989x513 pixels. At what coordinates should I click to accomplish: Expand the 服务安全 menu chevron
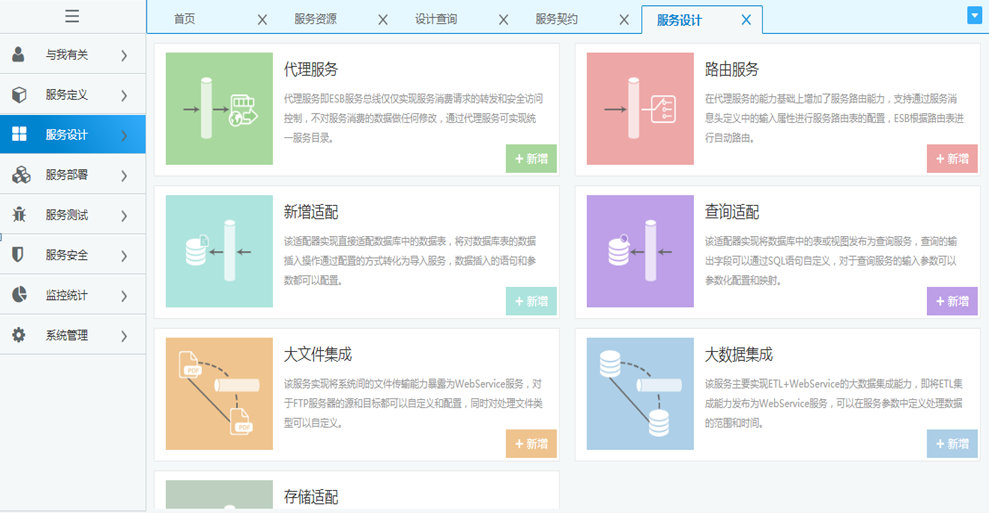coord(124,256)
